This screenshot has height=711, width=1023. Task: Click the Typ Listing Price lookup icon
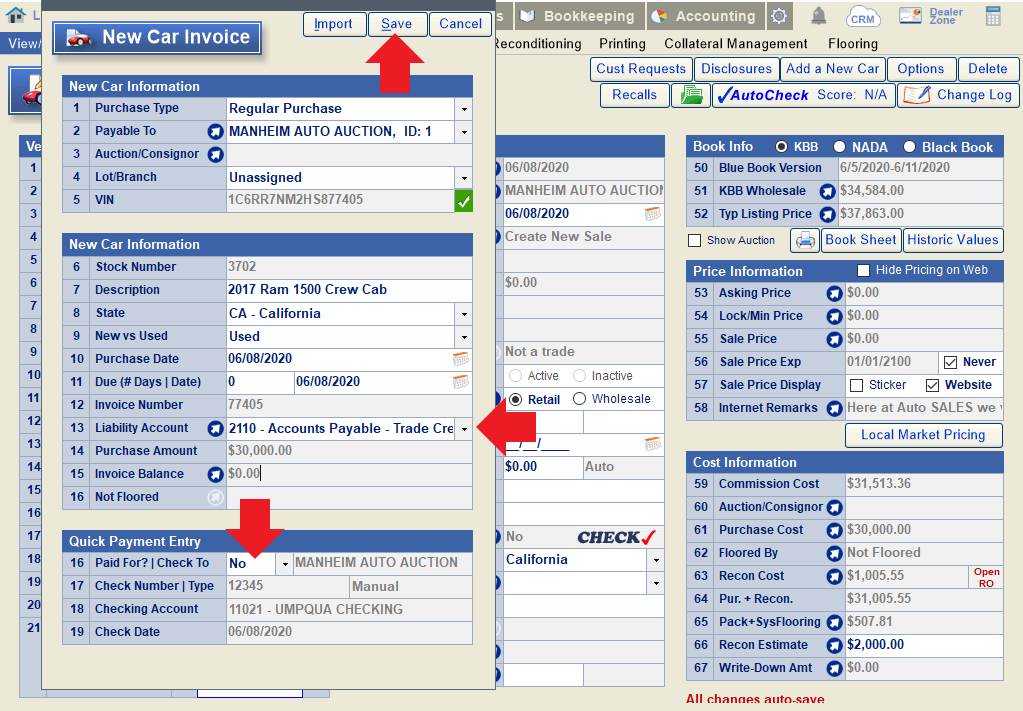coord(827,215)
